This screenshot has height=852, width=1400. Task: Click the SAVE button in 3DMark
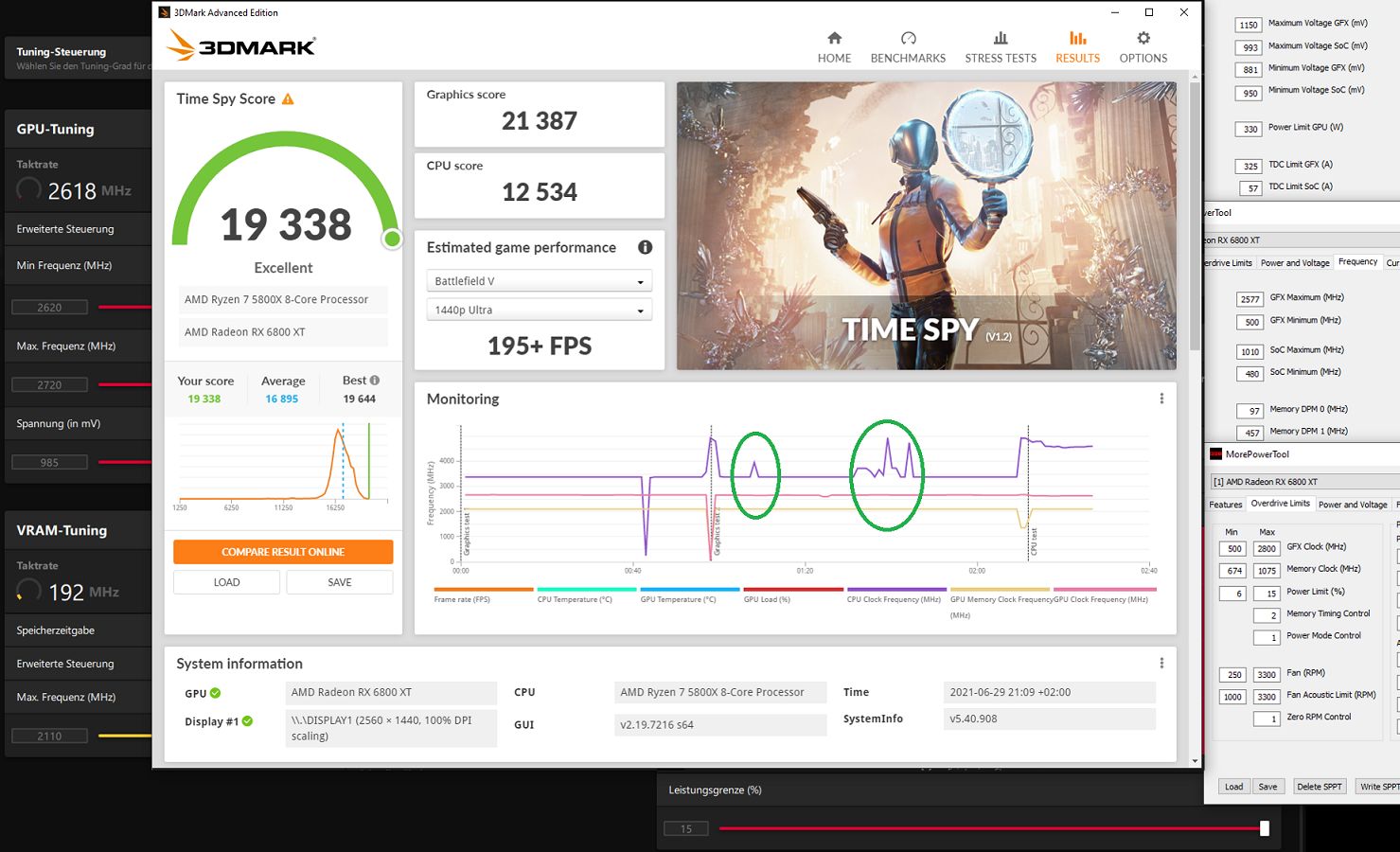coord(339,582)
